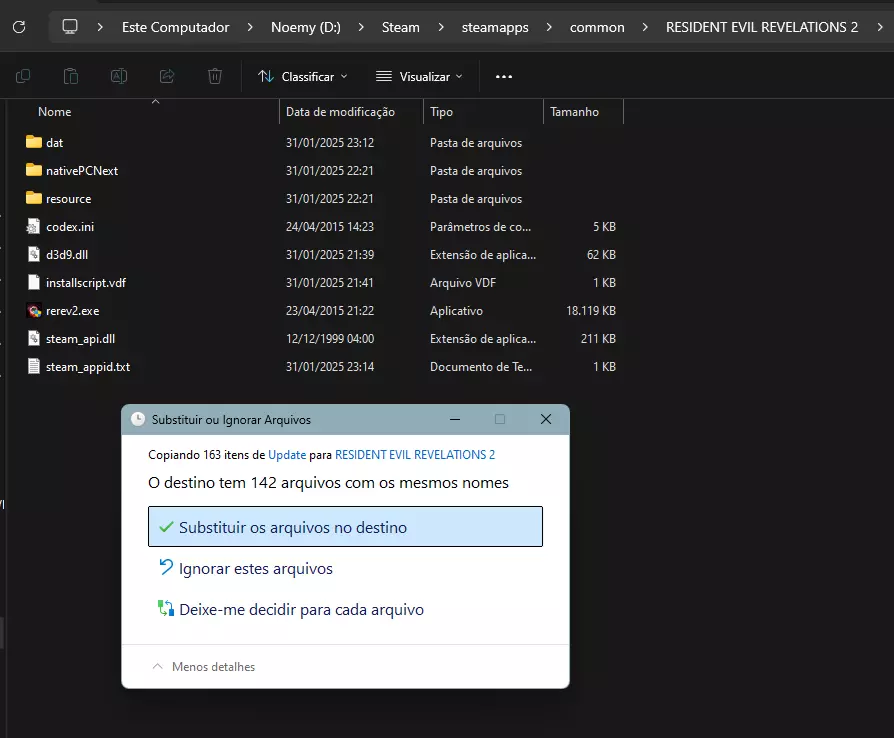This screenshot has width=894, height=738.
Task: Navigate to Steam breadcrumb
Action: tap(401, 27)
